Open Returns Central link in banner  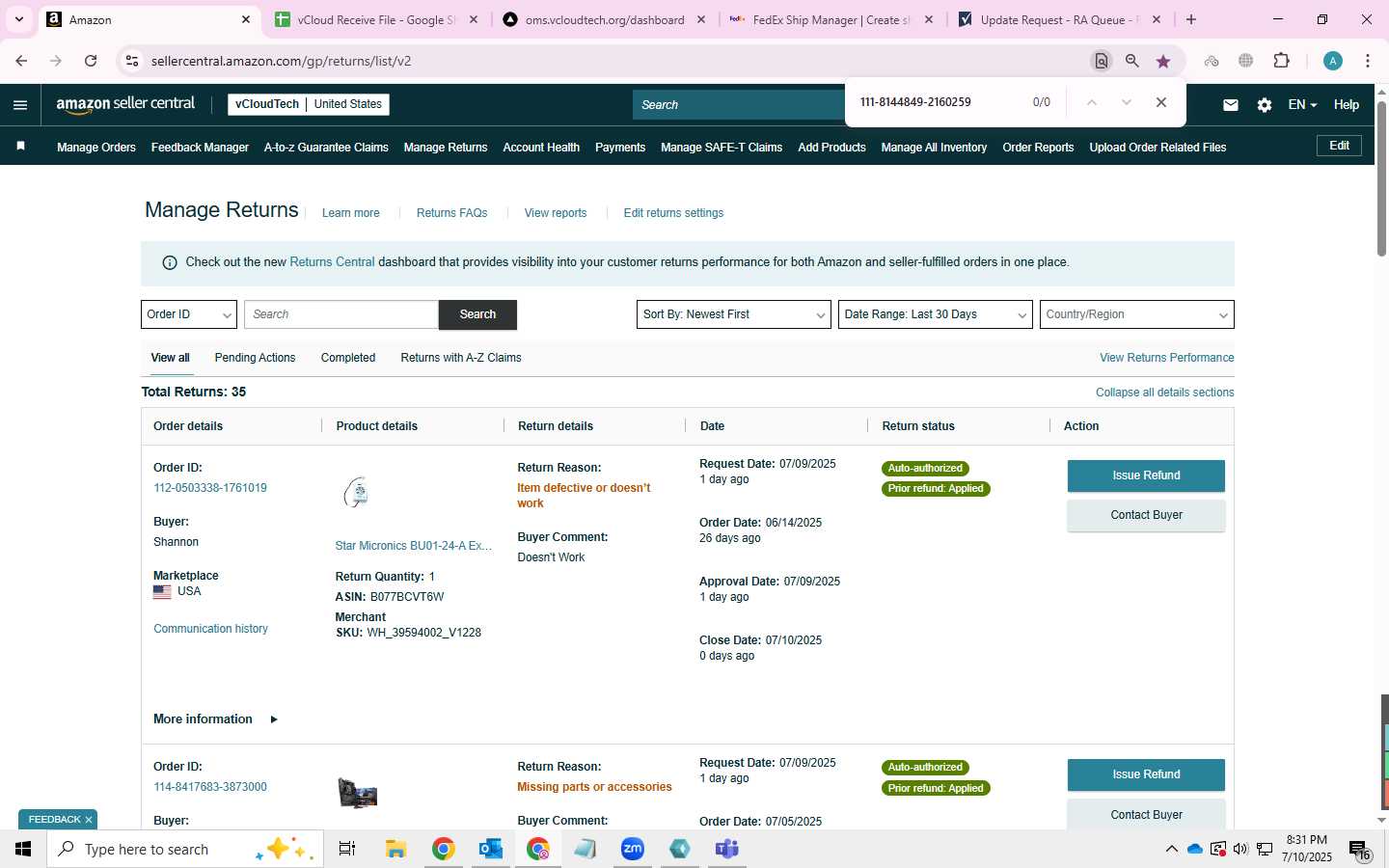click(x=332, y=262)
